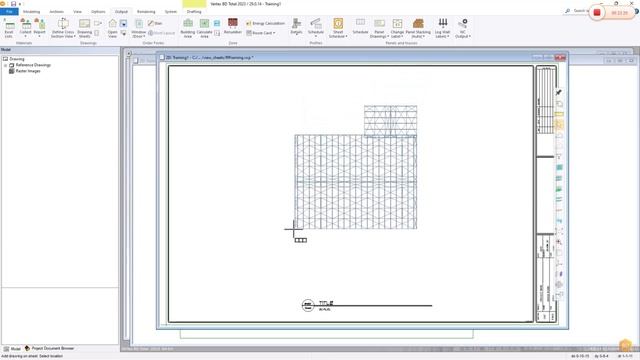Switch to the Drafting ribbon tab
This screenshot has height=360, width=640.
[x=194, y=11]
